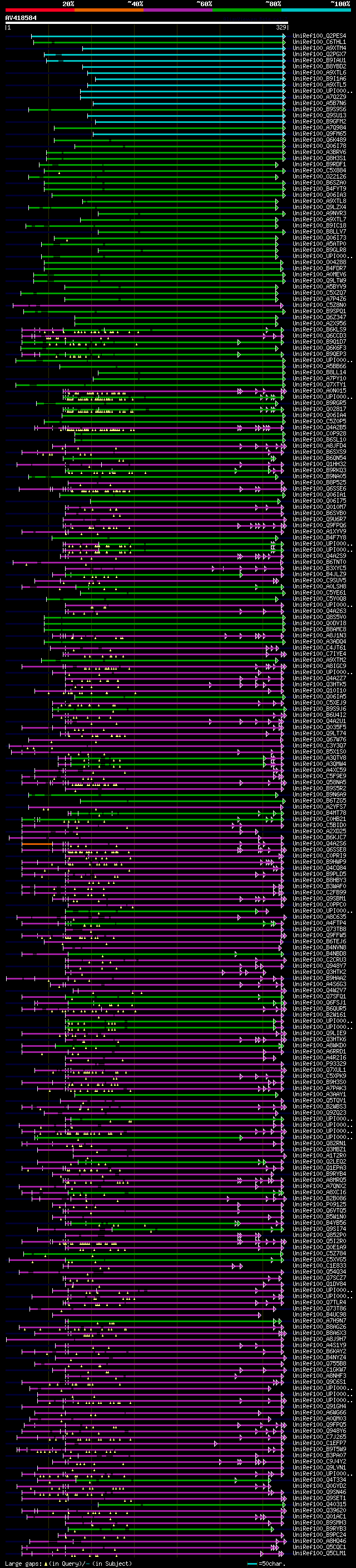Click hit name UniRef100_B9QEP3
This screenshot has height=1568, width=356.
(319, 354)
